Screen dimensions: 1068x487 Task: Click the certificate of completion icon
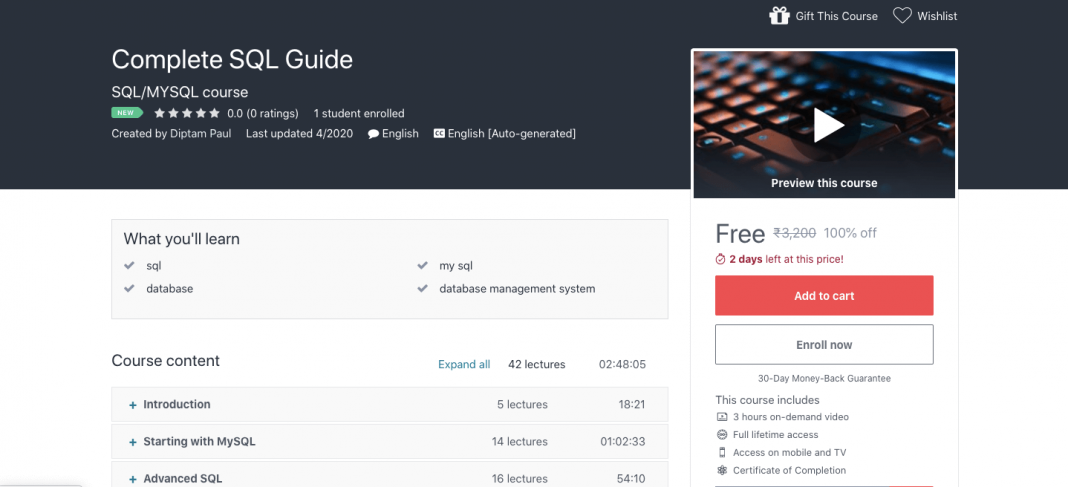722,470
